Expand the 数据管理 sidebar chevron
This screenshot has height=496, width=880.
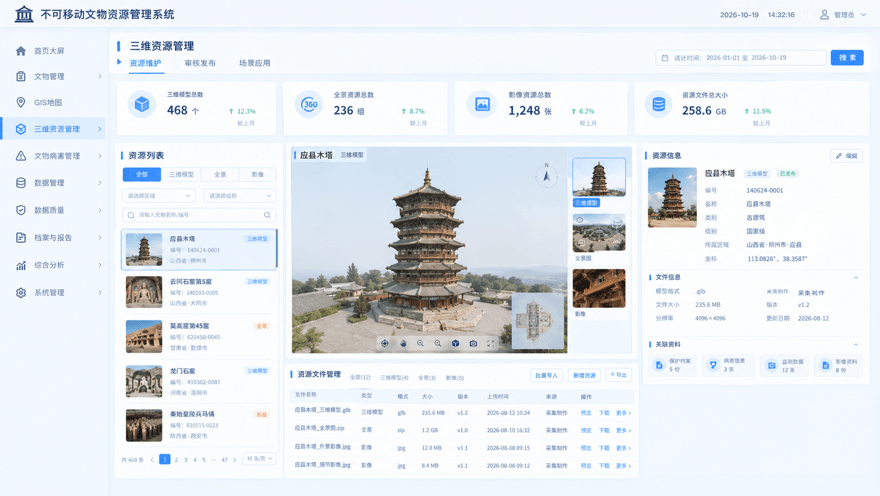click(100, 183)
